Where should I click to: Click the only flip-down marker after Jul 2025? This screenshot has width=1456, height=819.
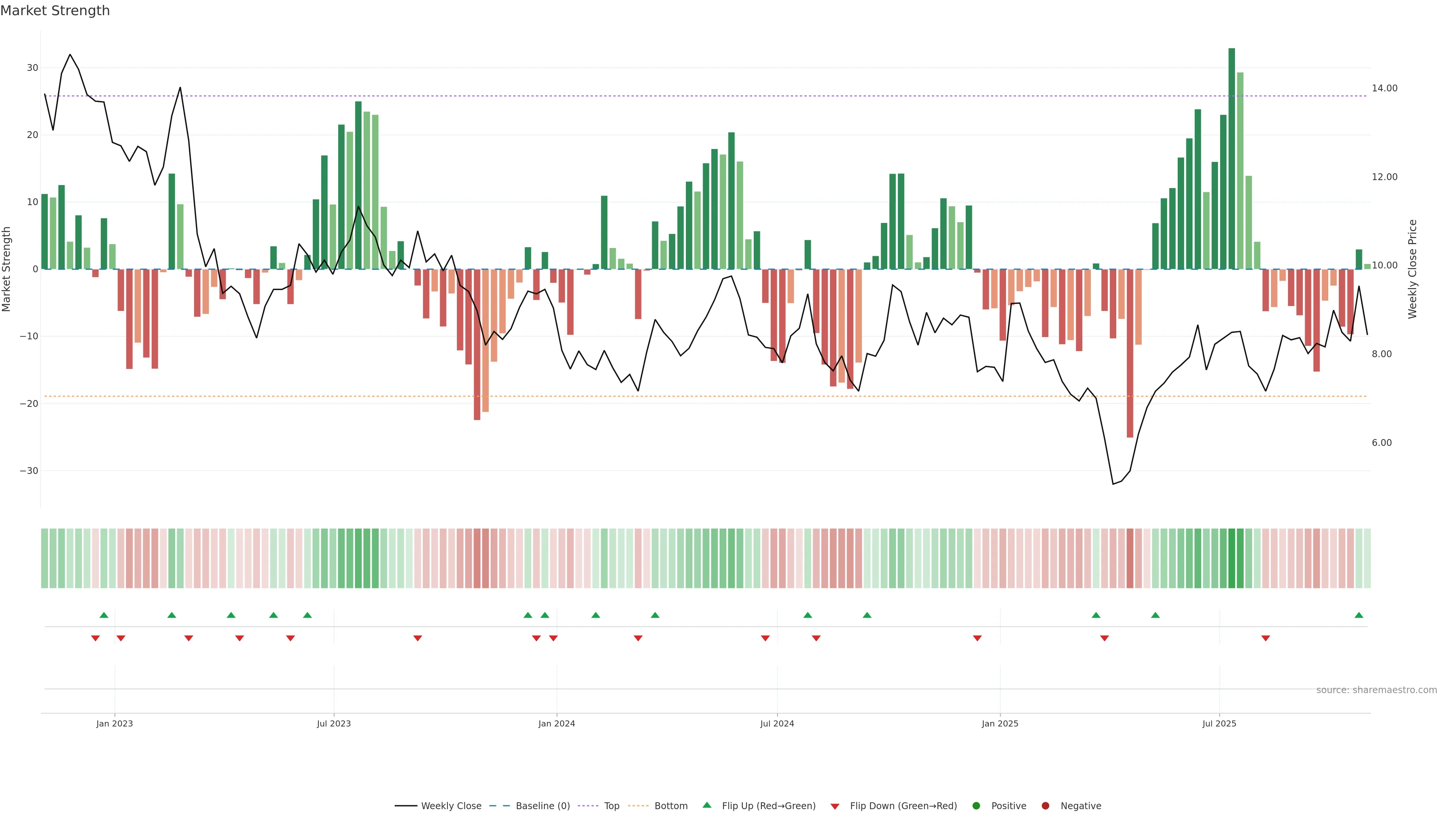[x=1266, y=638]
